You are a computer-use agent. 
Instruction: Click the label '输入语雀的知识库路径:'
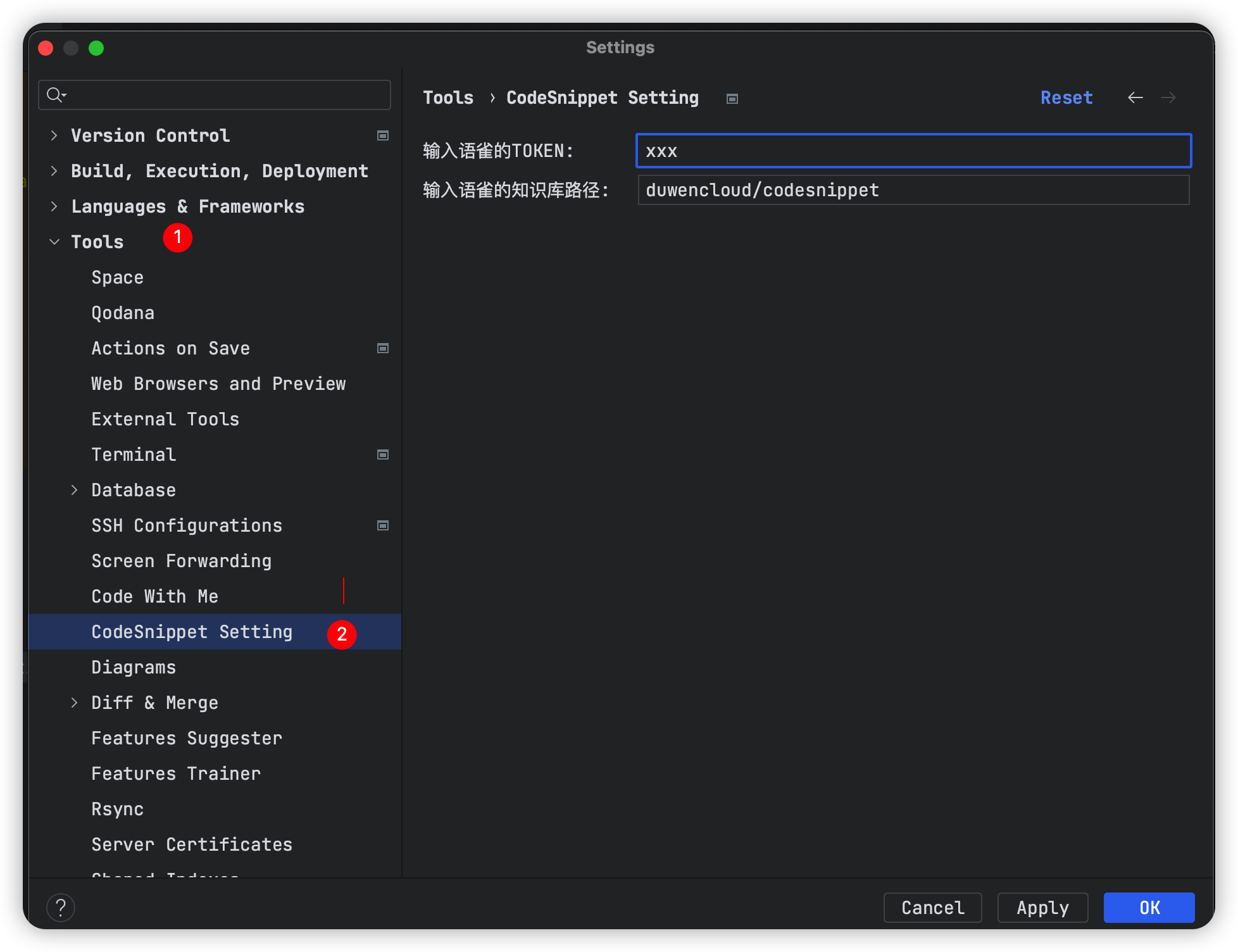[x=516, y=190]
